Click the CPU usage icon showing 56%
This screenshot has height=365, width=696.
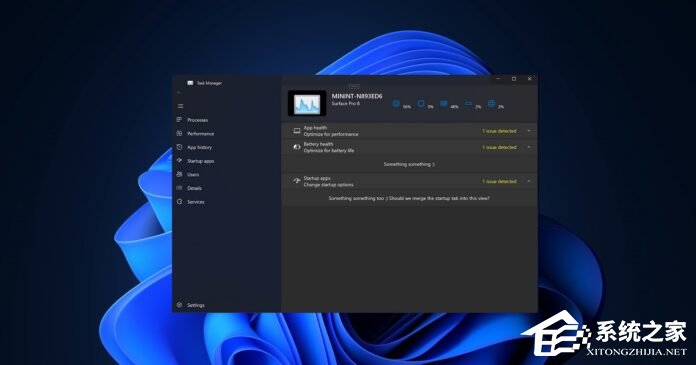click(x=396, y=104)
